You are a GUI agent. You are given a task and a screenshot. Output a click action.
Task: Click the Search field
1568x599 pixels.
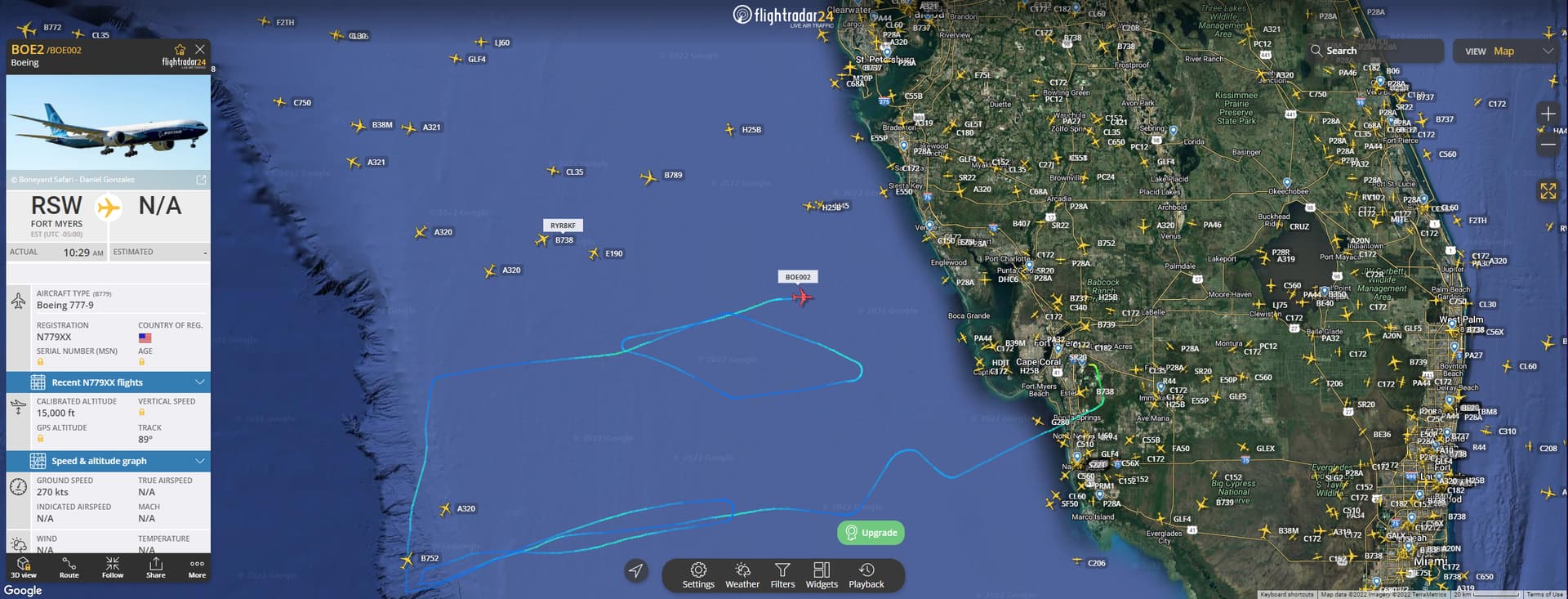tap(1374, 51)
